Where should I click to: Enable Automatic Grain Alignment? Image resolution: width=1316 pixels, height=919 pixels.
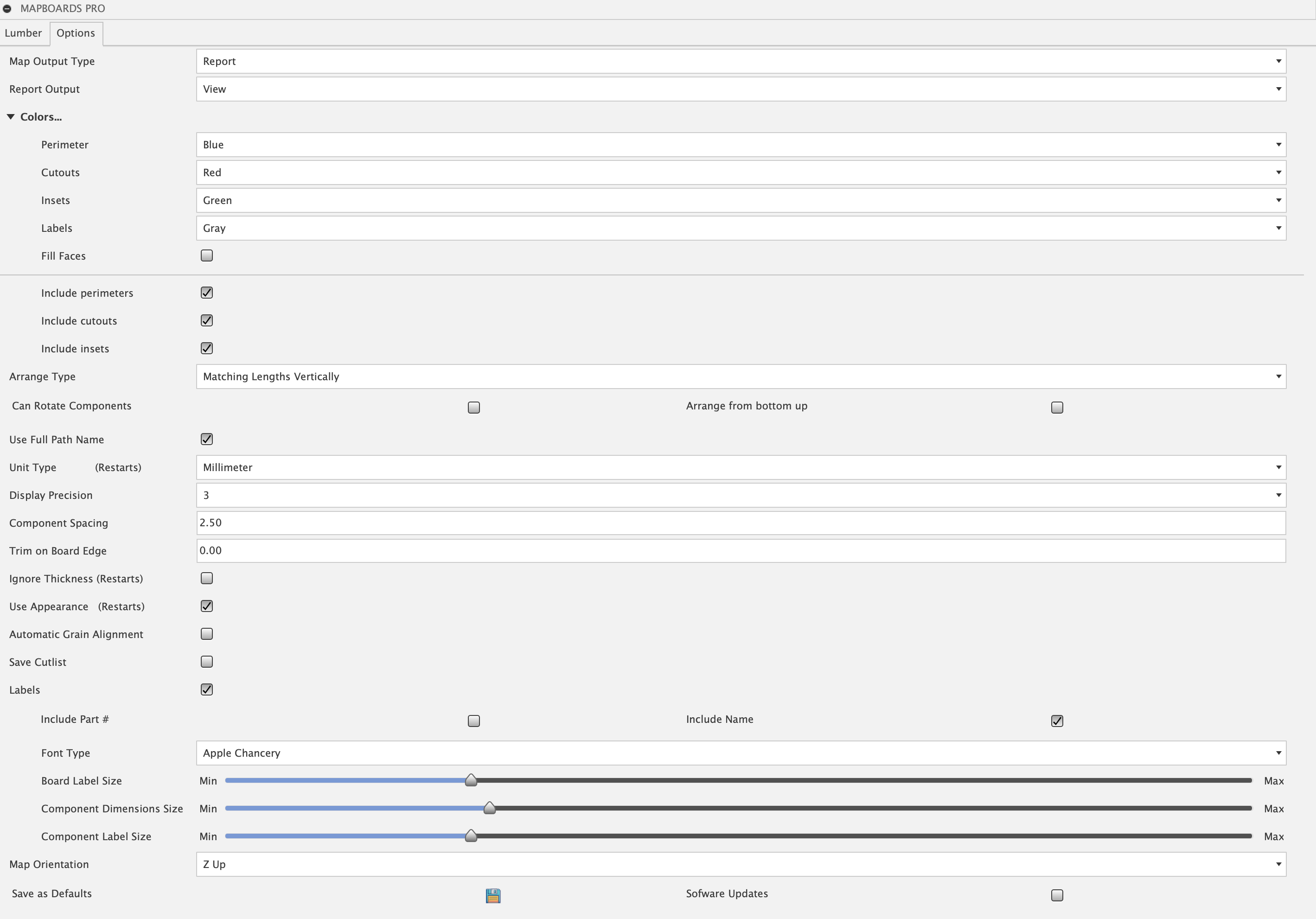click(x=207, y=634)
